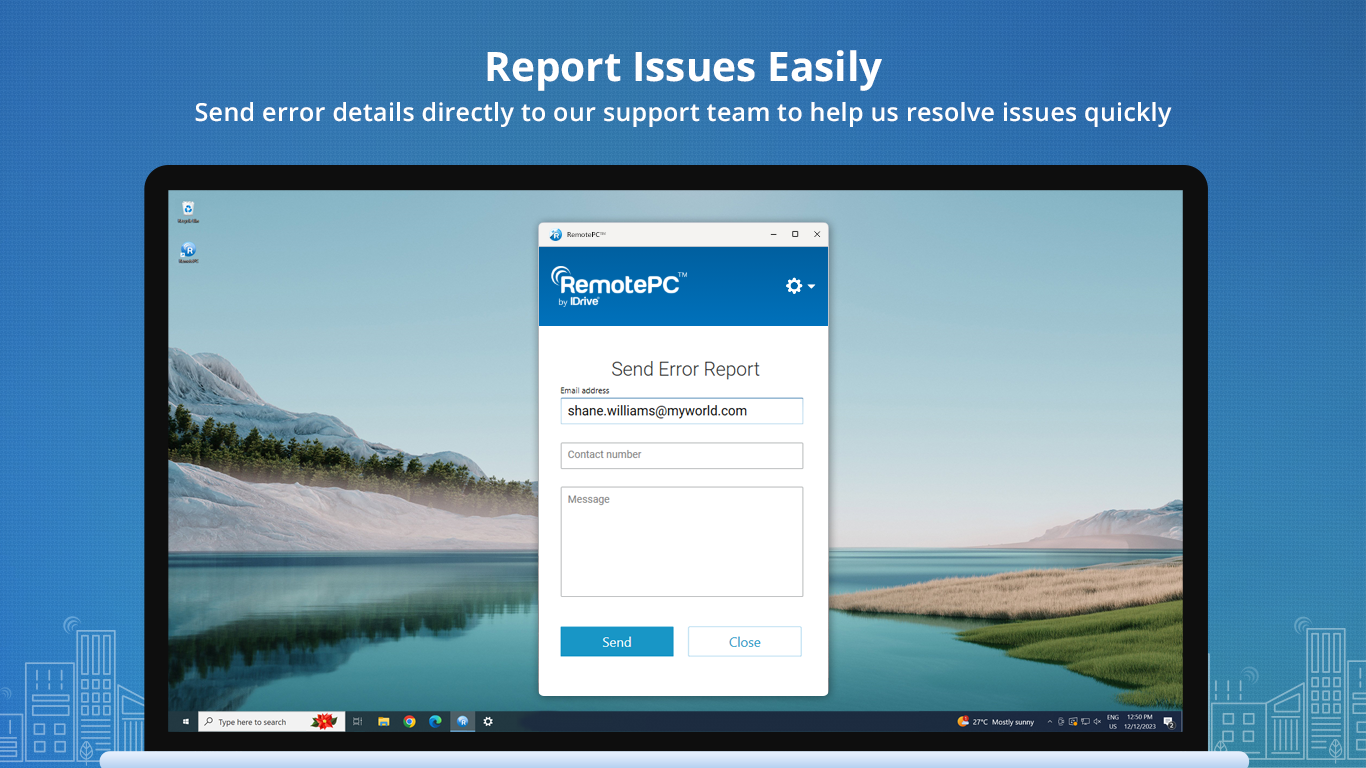Launch RemotePC from the desktop shortcut
The image size is (1366, 768).
click(x=189, y=250)
